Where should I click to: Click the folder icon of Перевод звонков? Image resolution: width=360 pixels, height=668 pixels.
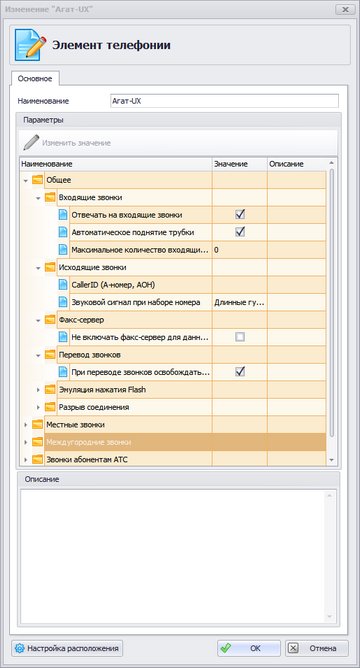pos(50,354)
